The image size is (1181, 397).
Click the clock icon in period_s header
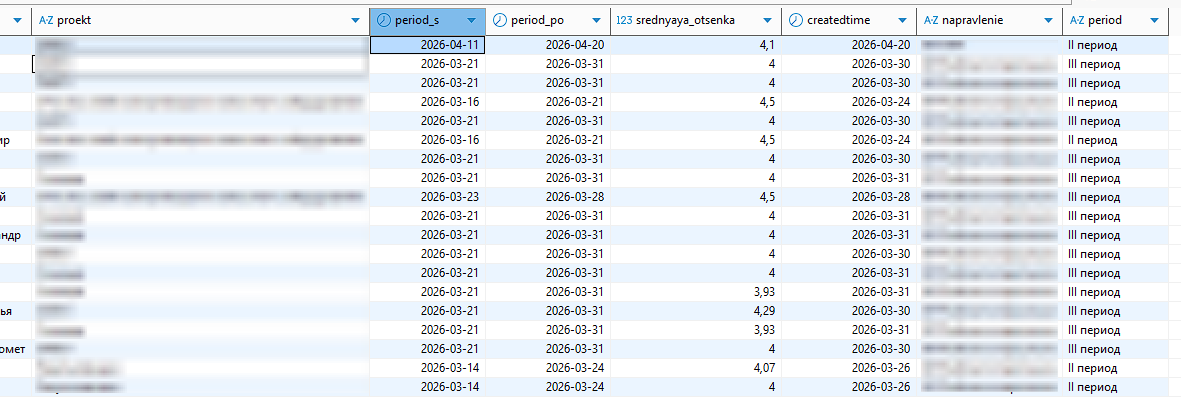pos(383,20)
